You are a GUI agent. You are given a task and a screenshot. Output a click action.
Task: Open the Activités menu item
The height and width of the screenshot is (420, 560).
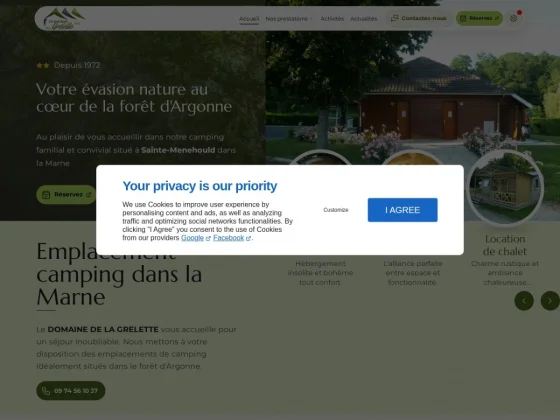click(332, 19)
